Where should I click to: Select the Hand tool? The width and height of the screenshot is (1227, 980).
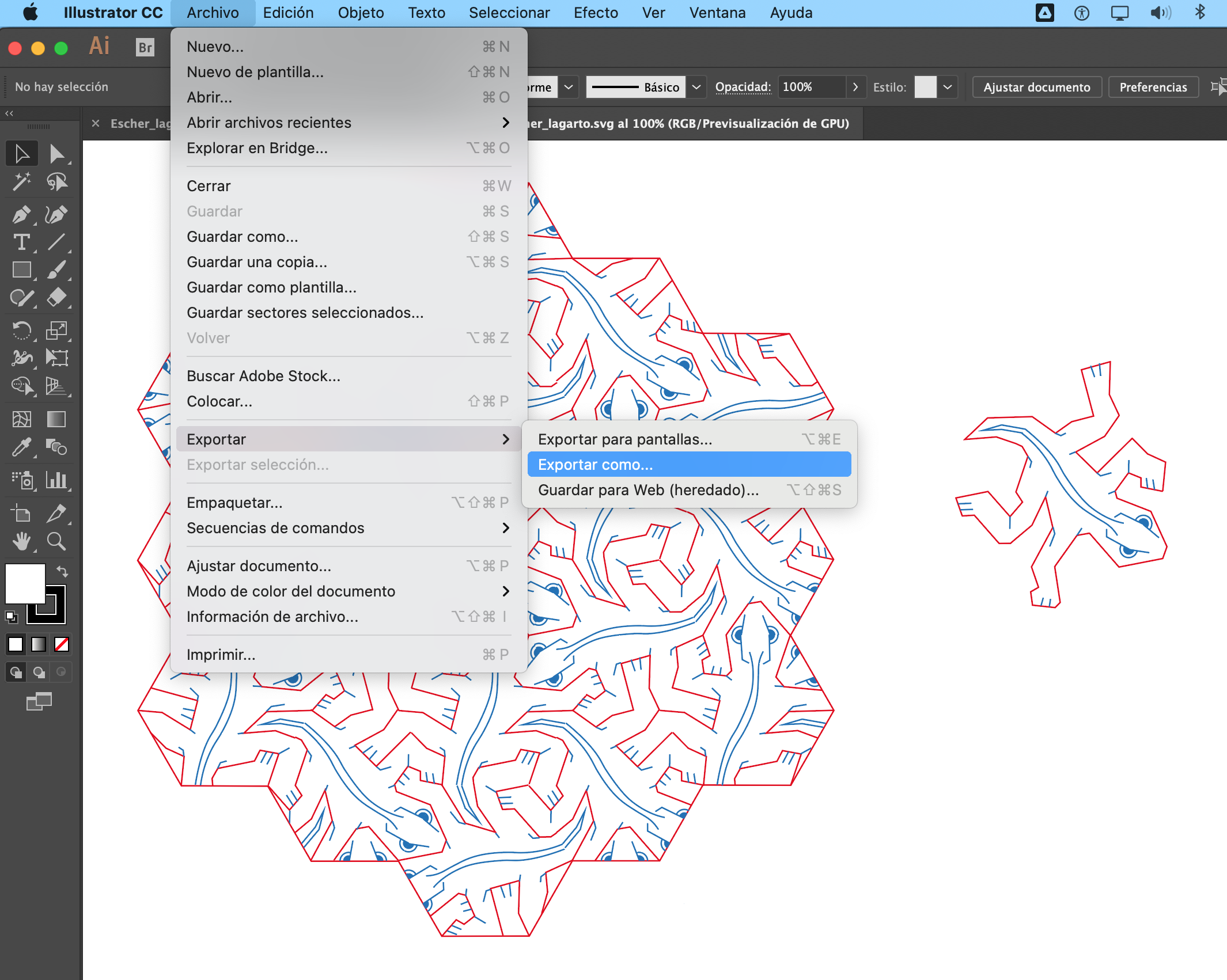click(x=22, y=541)
